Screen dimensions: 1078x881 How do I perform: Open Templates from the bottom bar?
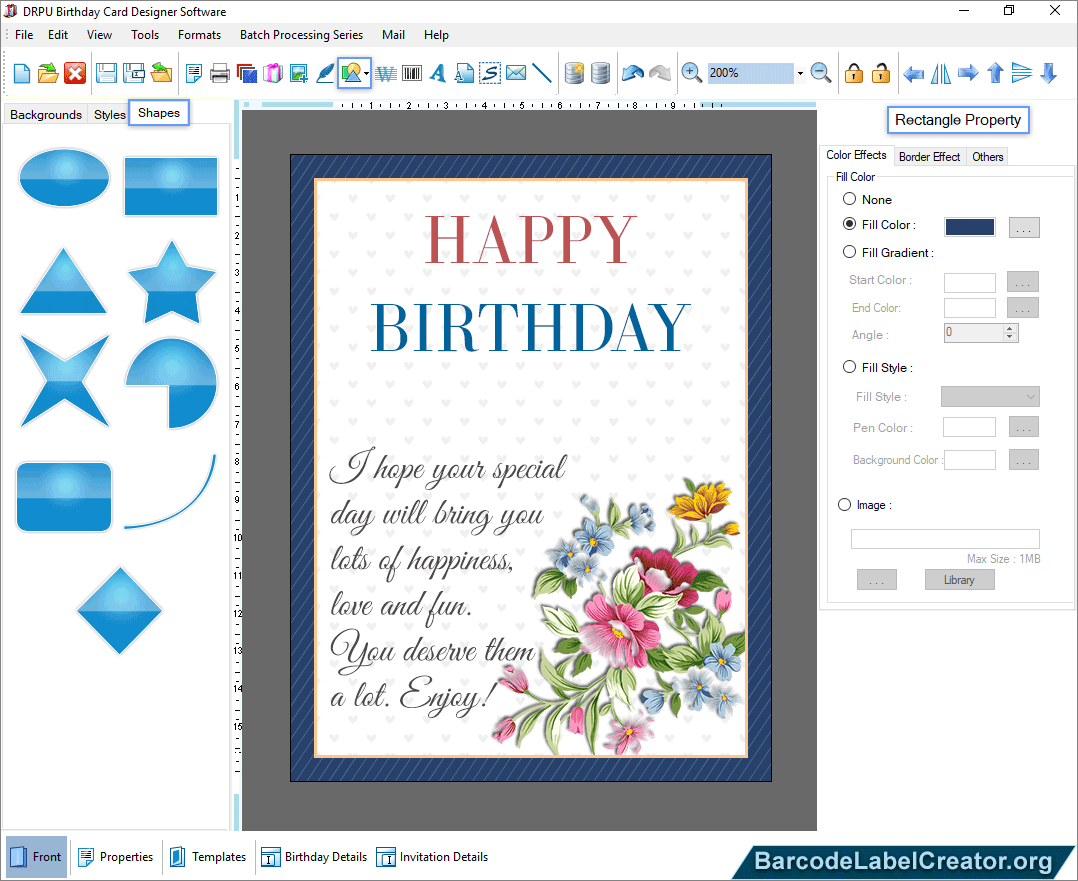pos(208,857)
